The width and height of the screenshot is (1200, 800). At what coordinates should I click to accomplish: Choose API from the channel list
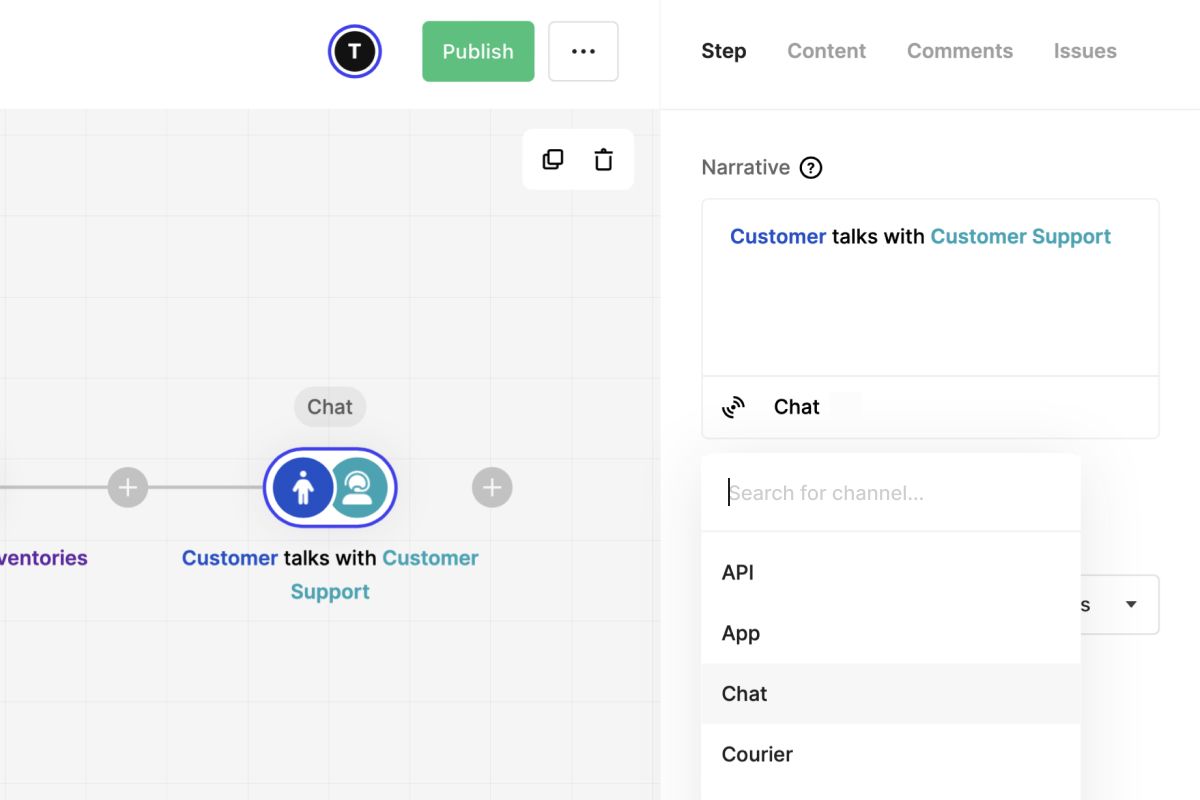[x=891, y=572]
